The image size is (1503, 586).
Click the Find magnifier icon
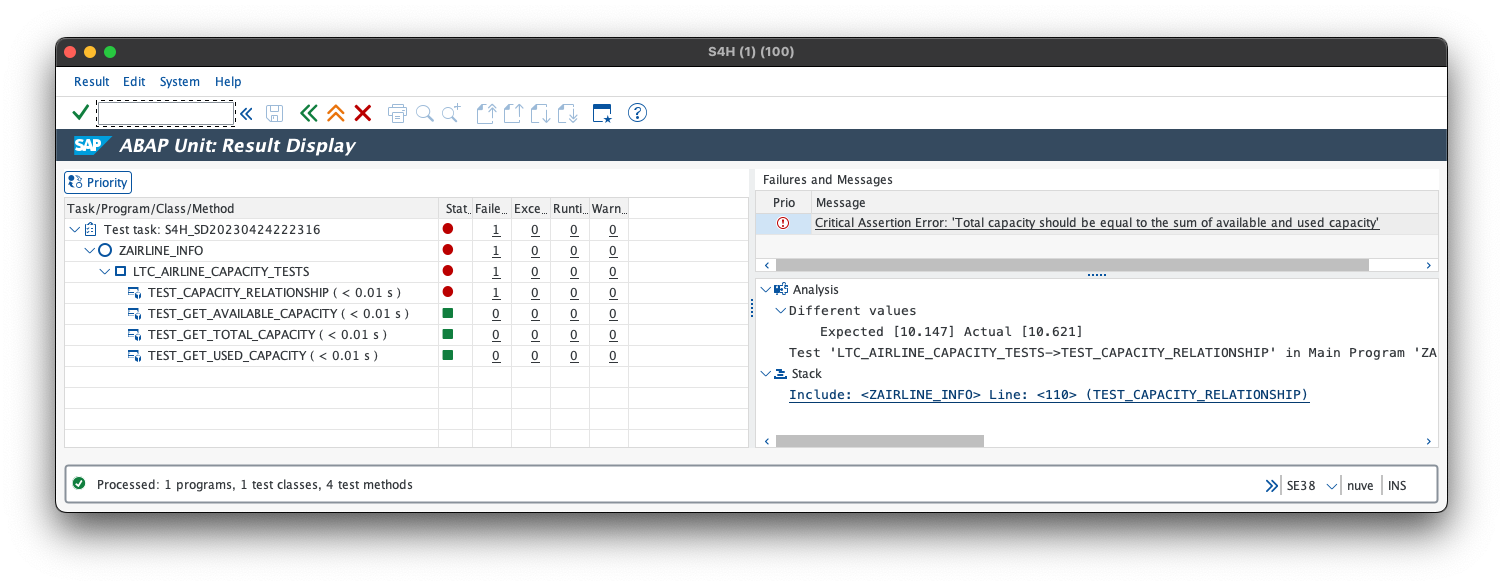[425, 113]
